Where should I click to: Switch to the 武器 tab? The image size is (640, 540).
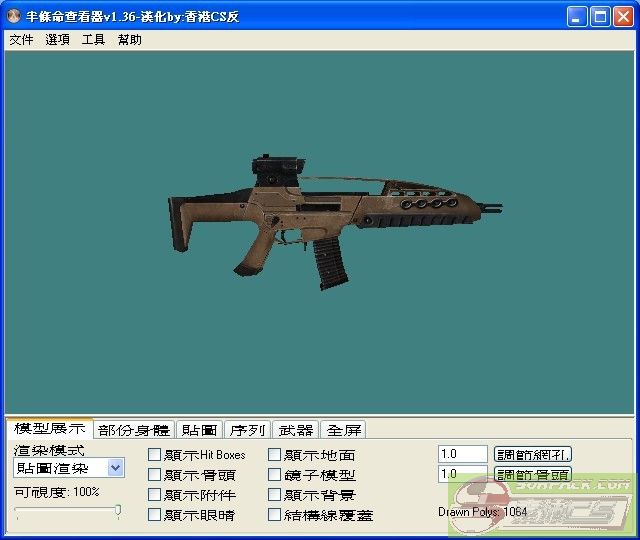point(296,430)
